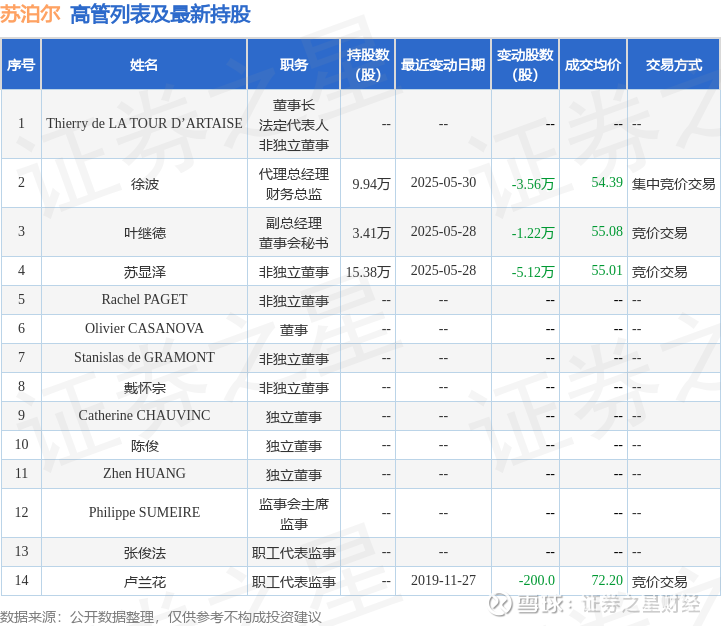This screenshot has height=626, width=721.
Task: Click the change value -1.22万
Action: pos(533,233)
